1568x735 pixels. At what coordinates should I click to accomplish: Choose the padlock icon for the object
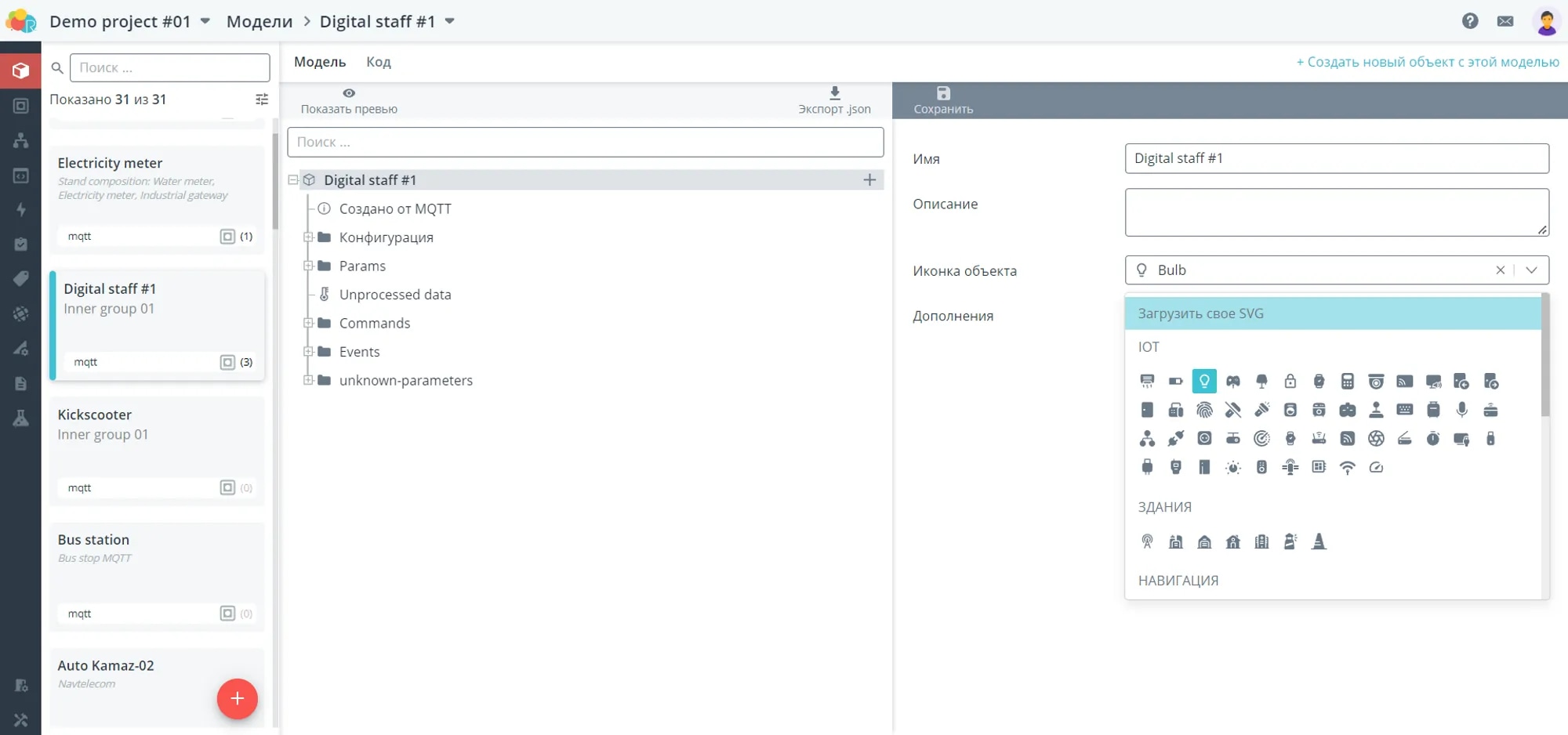(x=1290, y=382)
